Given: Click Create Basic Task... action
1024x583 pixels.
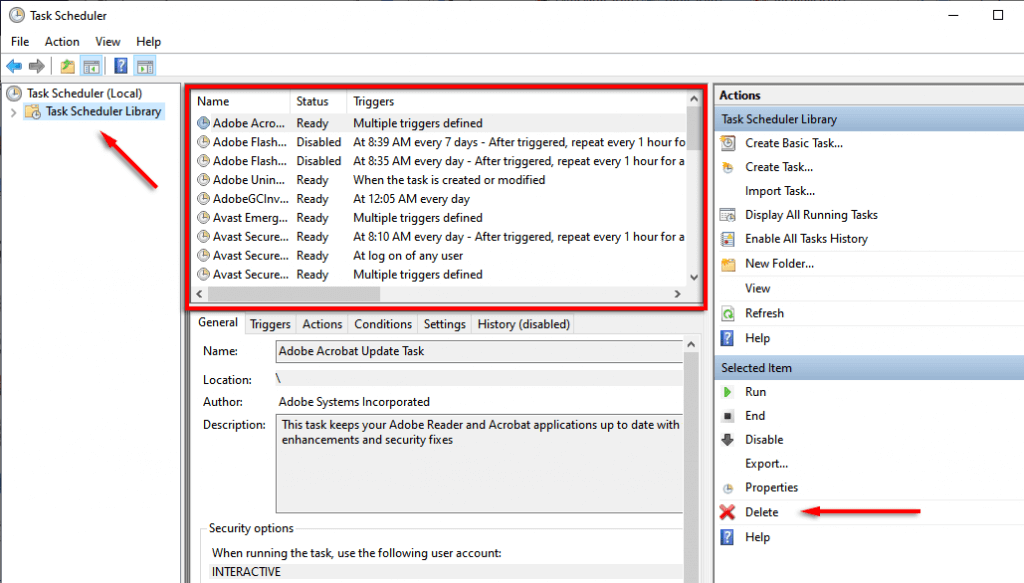Looking at the screenshot, I should (x=793, y=143).
